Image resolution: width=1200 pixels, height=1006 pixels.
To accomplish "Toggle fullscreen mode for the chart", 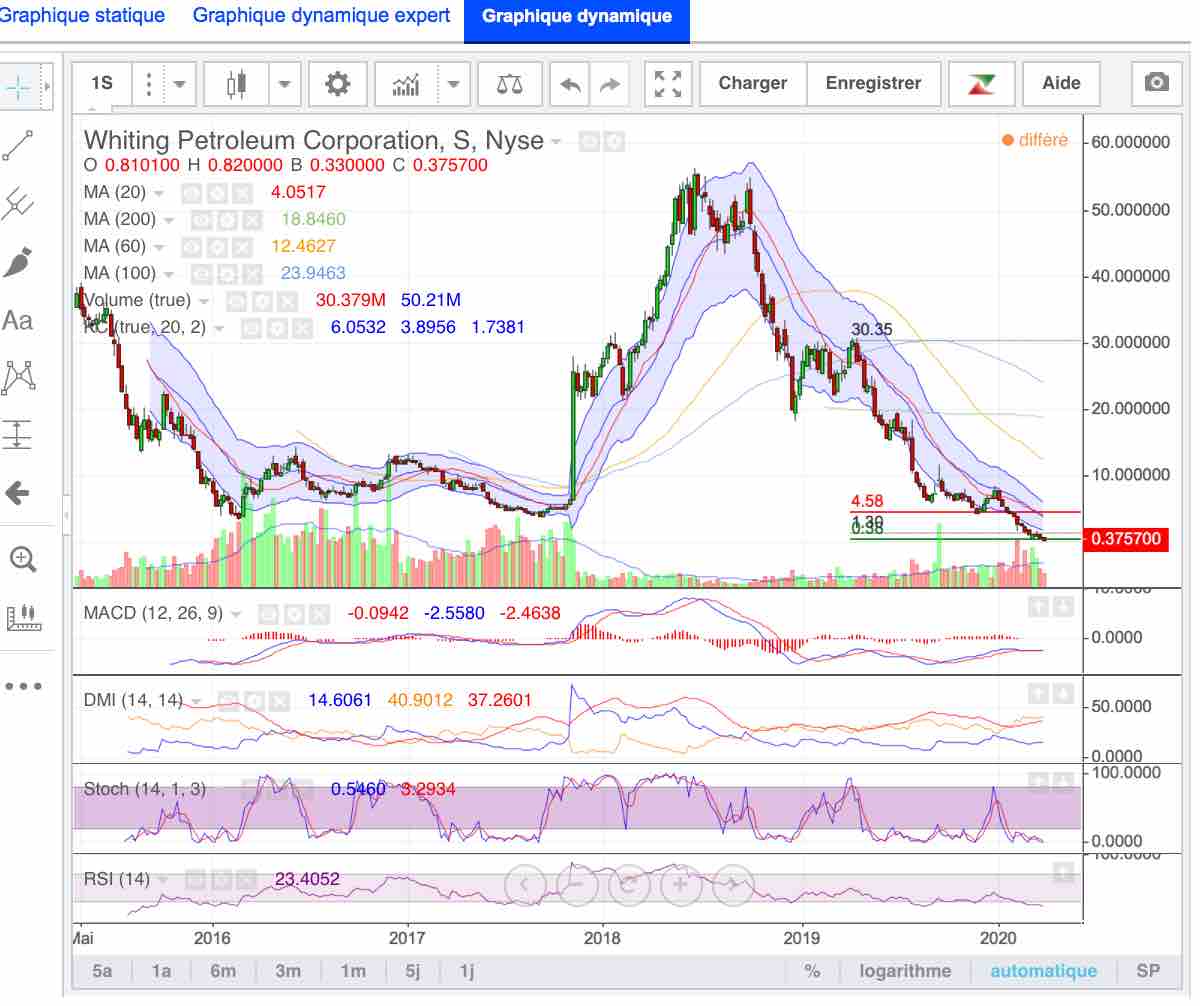I will 667,84.
